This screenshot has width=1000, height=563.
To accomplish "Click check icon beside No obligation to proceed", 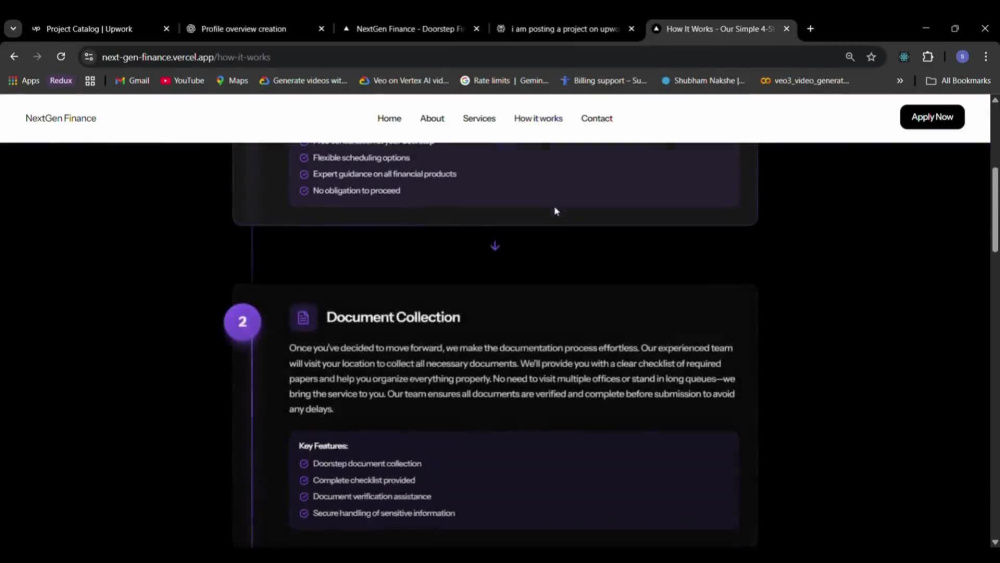I will coord(304,191).
